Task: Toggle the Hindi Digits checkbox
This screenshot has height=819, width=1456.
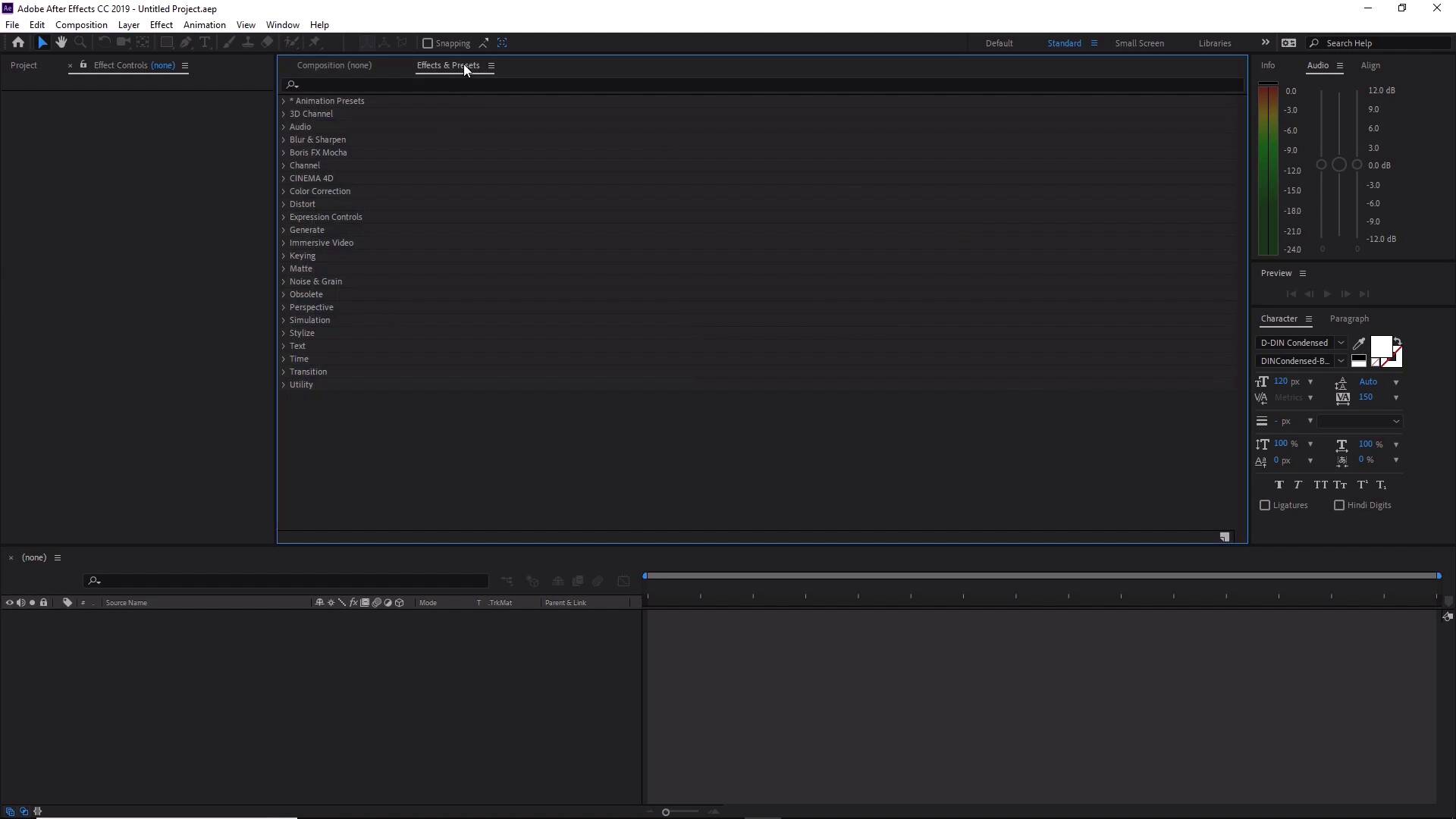Action: coord(1338,506)
